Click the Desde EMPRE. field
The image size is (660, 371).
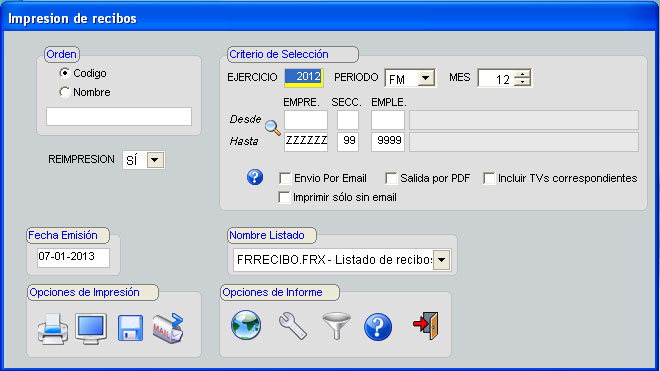306,120
